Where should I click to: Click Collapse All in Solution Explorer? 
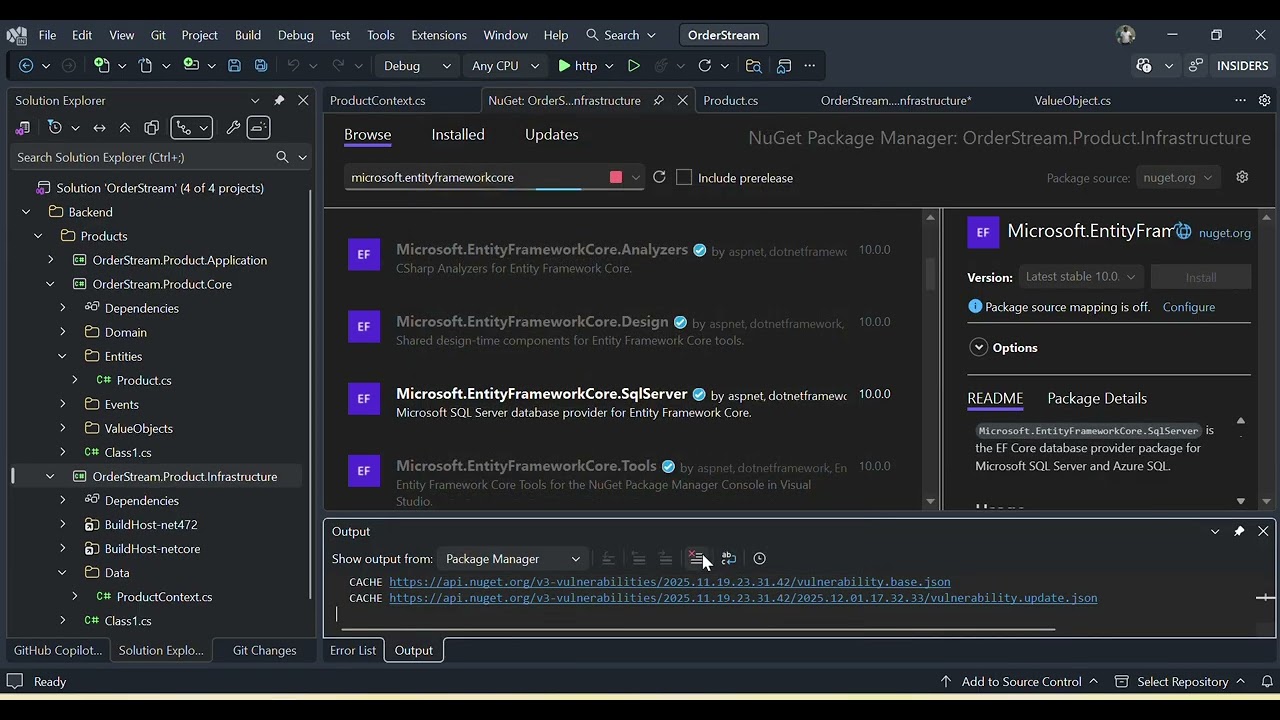pos(125,128)
